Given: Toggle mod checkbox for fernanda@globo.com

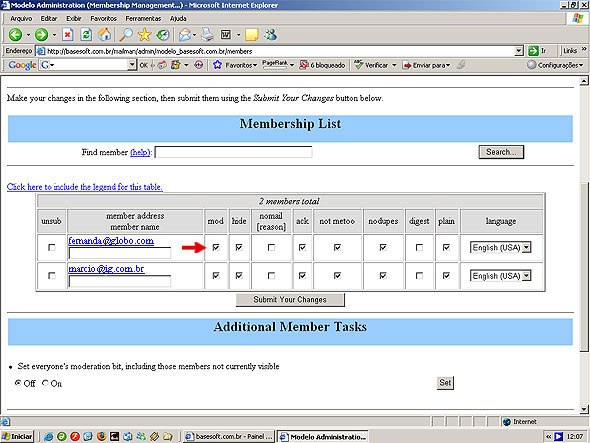Looking at the screenshot, I should (216, 247).
